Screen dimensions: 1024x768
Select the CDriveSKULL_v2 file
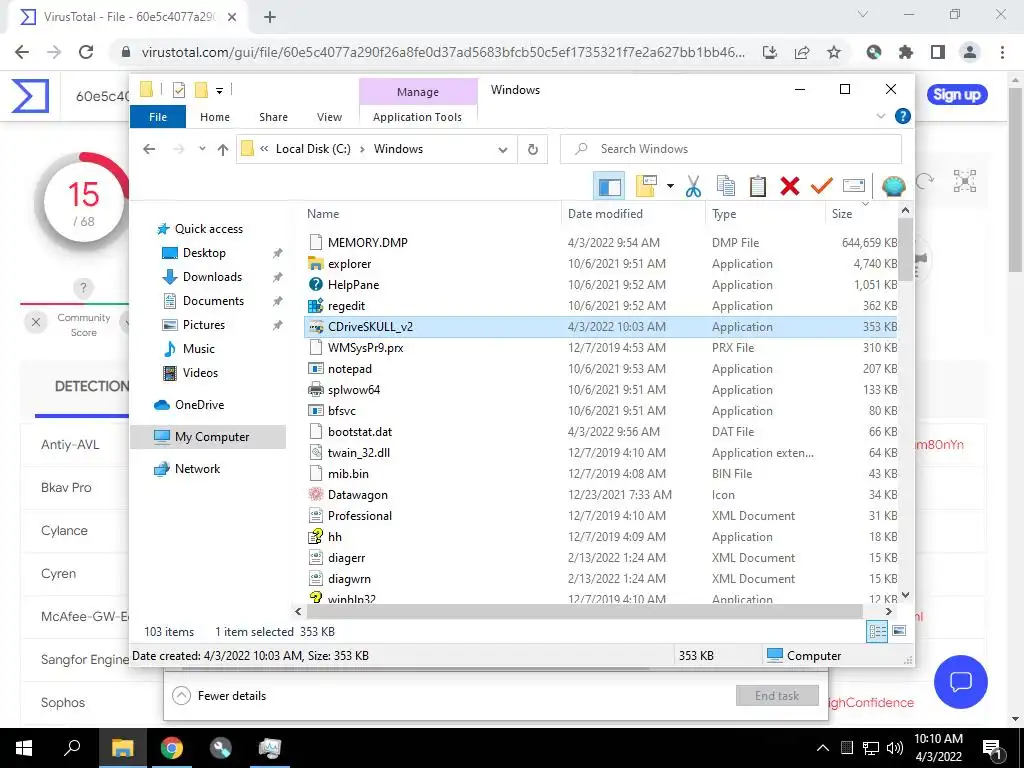601,327
